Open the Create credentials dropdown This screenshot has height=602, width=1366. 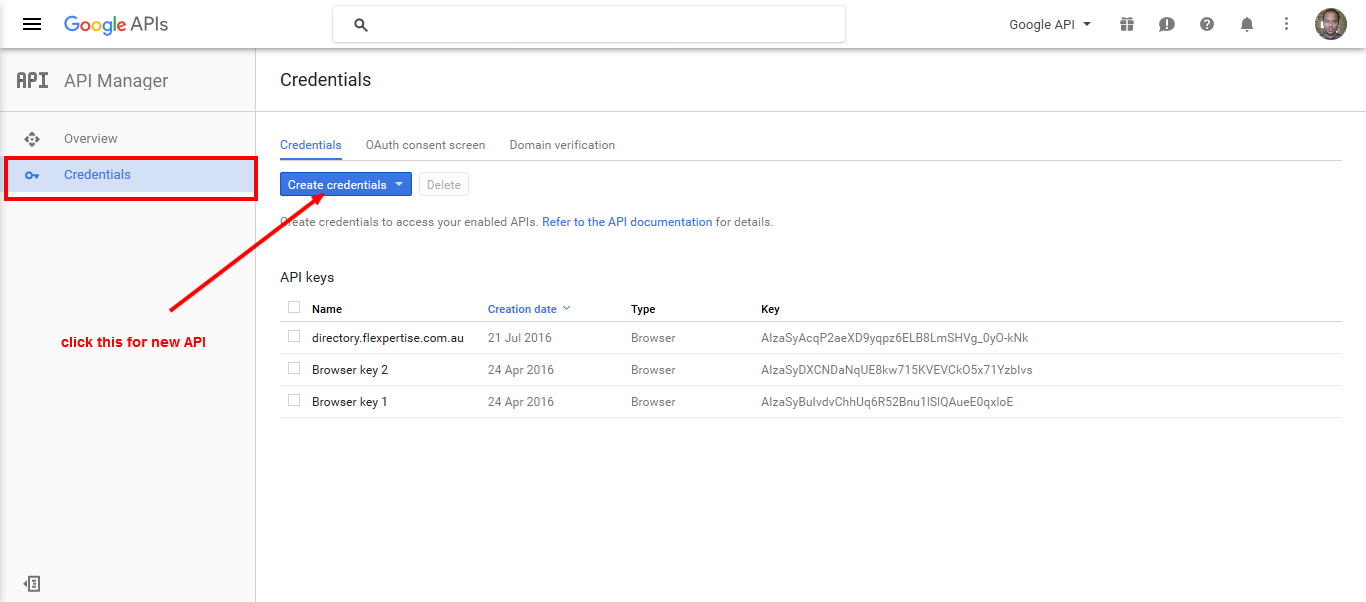(x=346, y=185)
